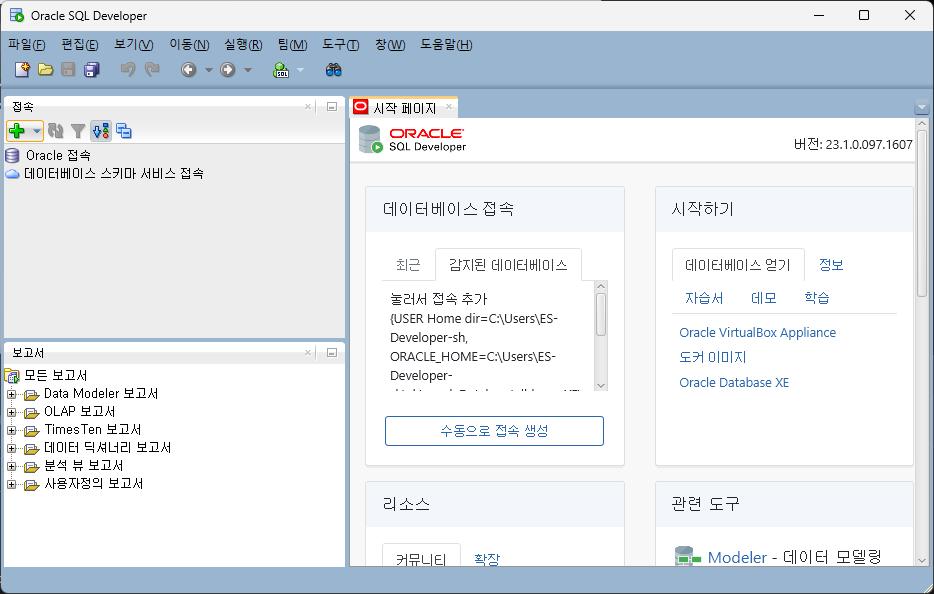Open the Modeler link
Image resolution: width=934 pixels, height=594 pixels.
point(737,557)
